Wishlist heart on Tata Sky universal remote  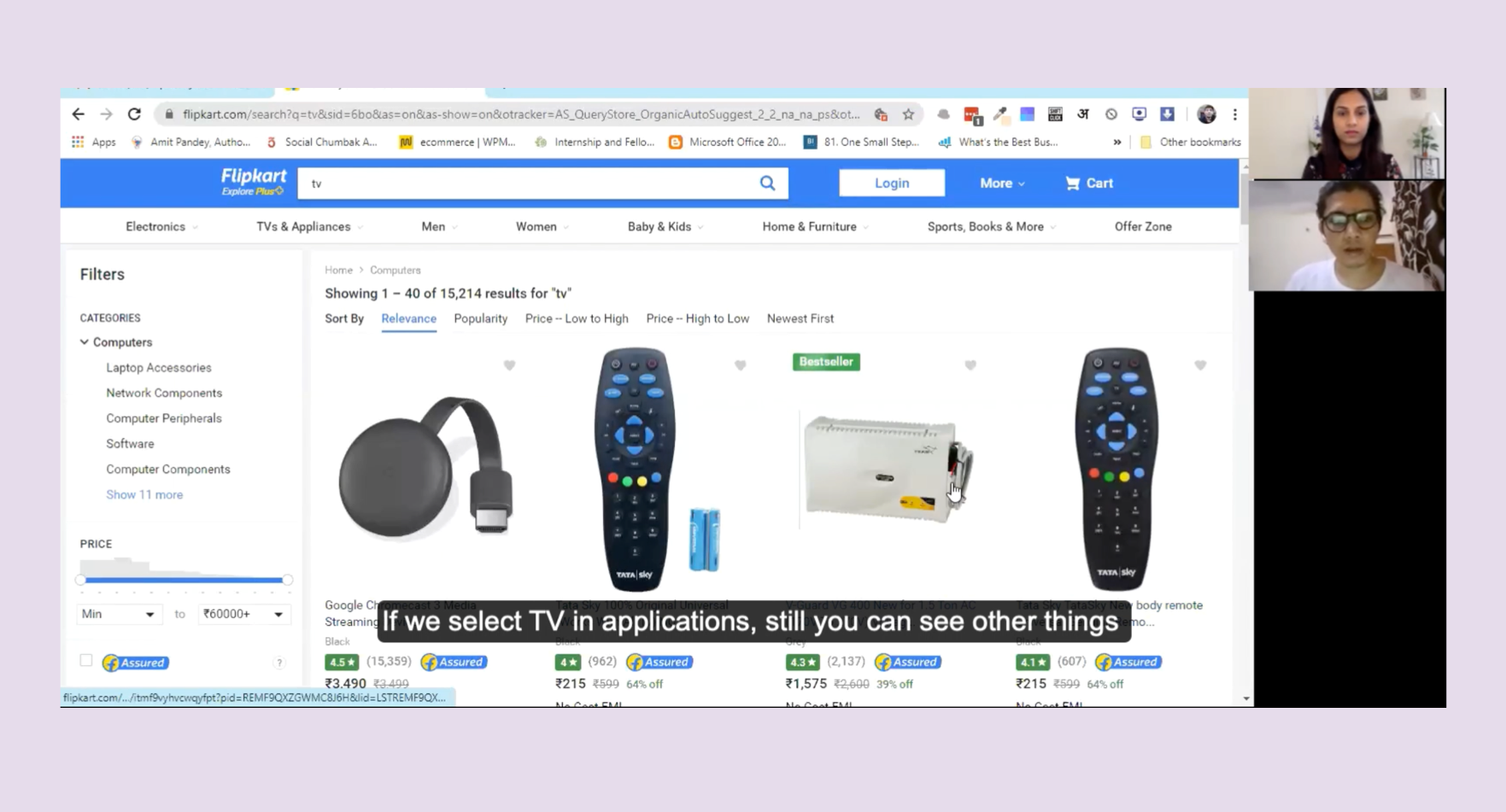(x=740, y=365)
